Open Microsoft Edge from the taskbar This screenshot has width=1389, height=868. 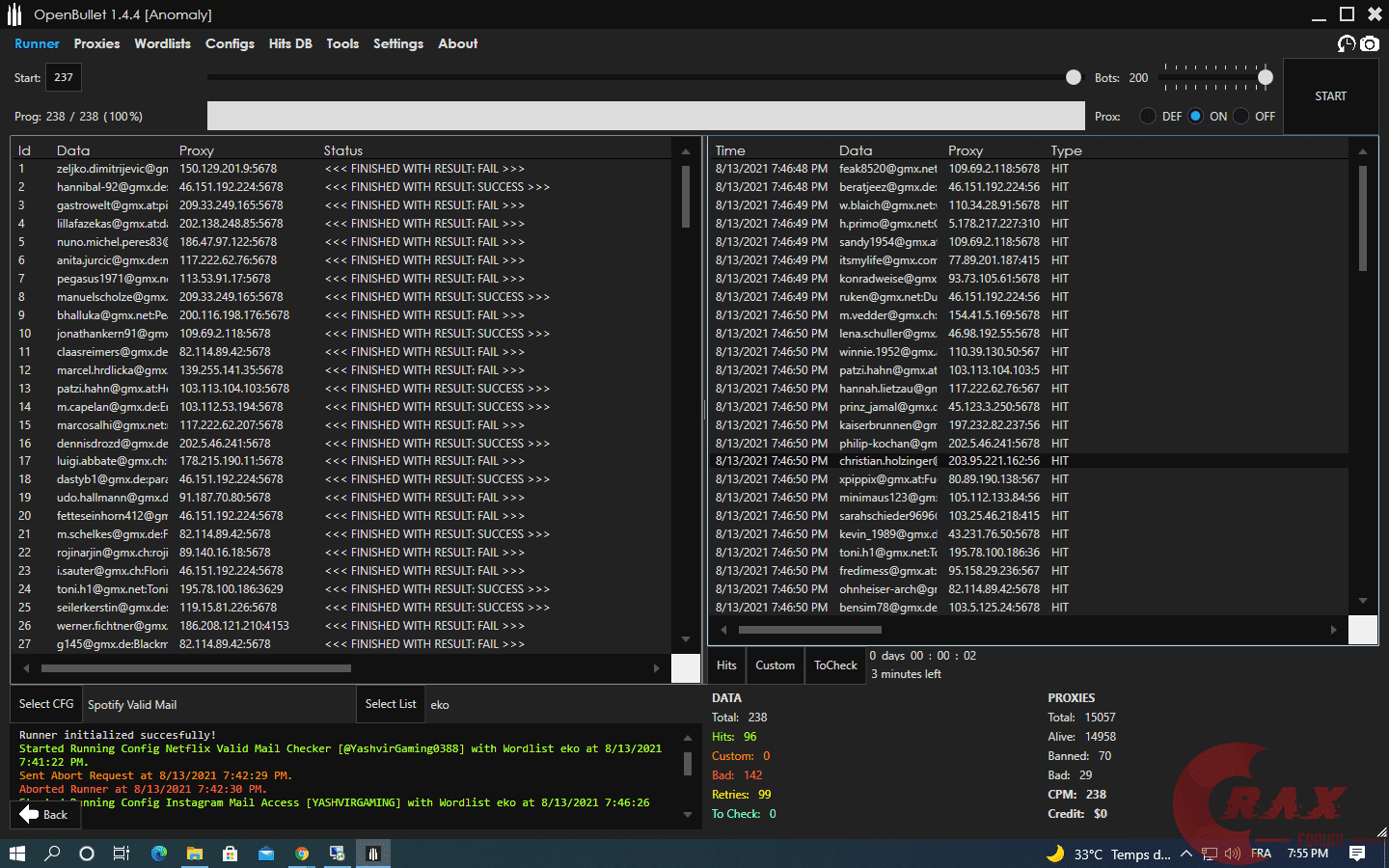[x=159, y=854]
